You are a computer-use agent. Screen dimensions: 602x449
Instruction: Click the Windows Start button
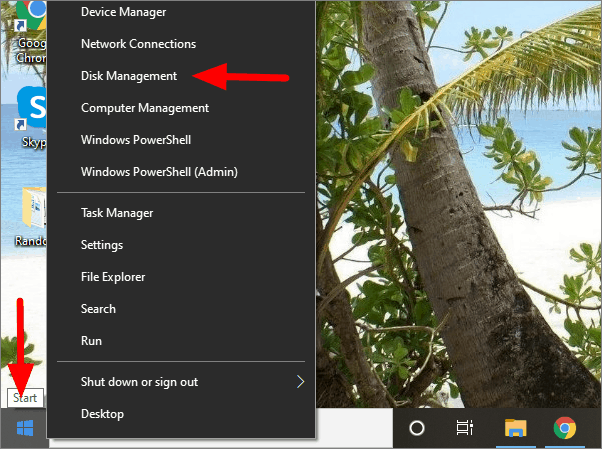[x=25, y=428]
